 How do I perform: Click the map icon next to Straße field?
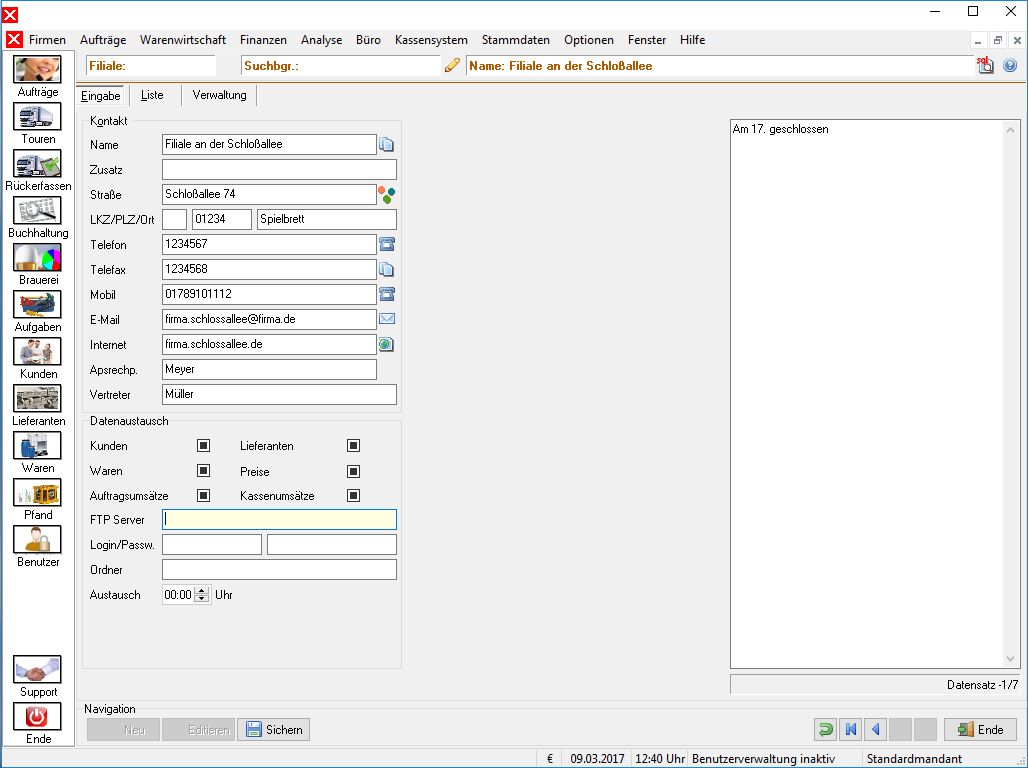387,195
